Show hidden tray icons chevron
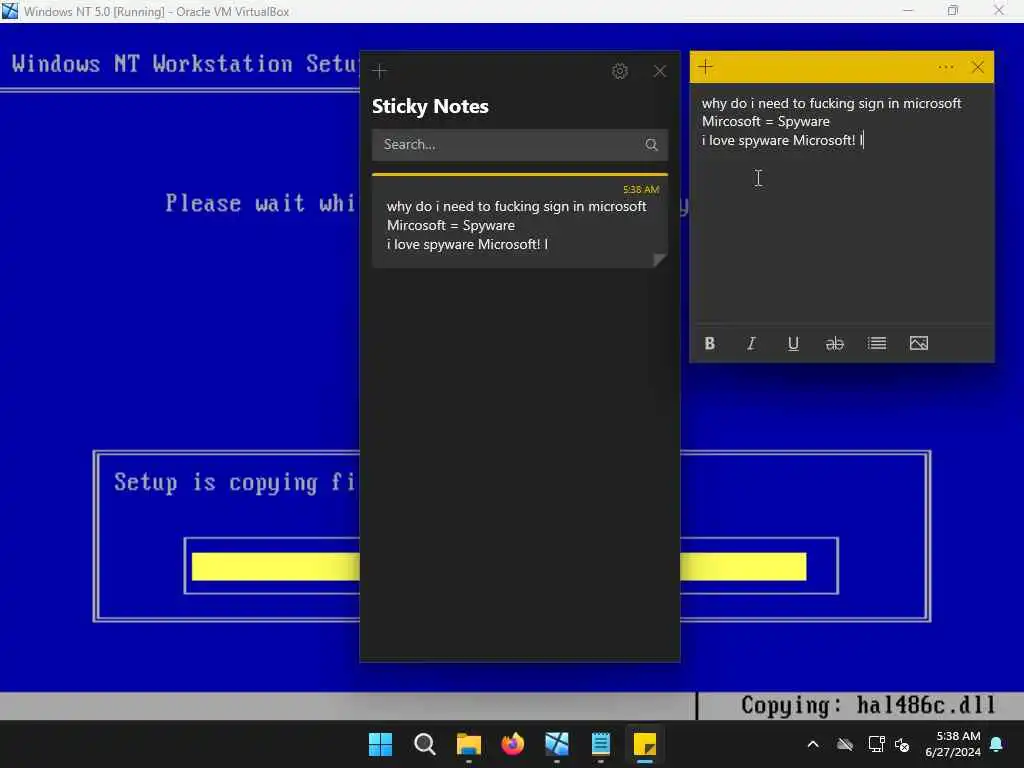Image resolution: width=1024 pixels, height=768 pixels. 813,744
